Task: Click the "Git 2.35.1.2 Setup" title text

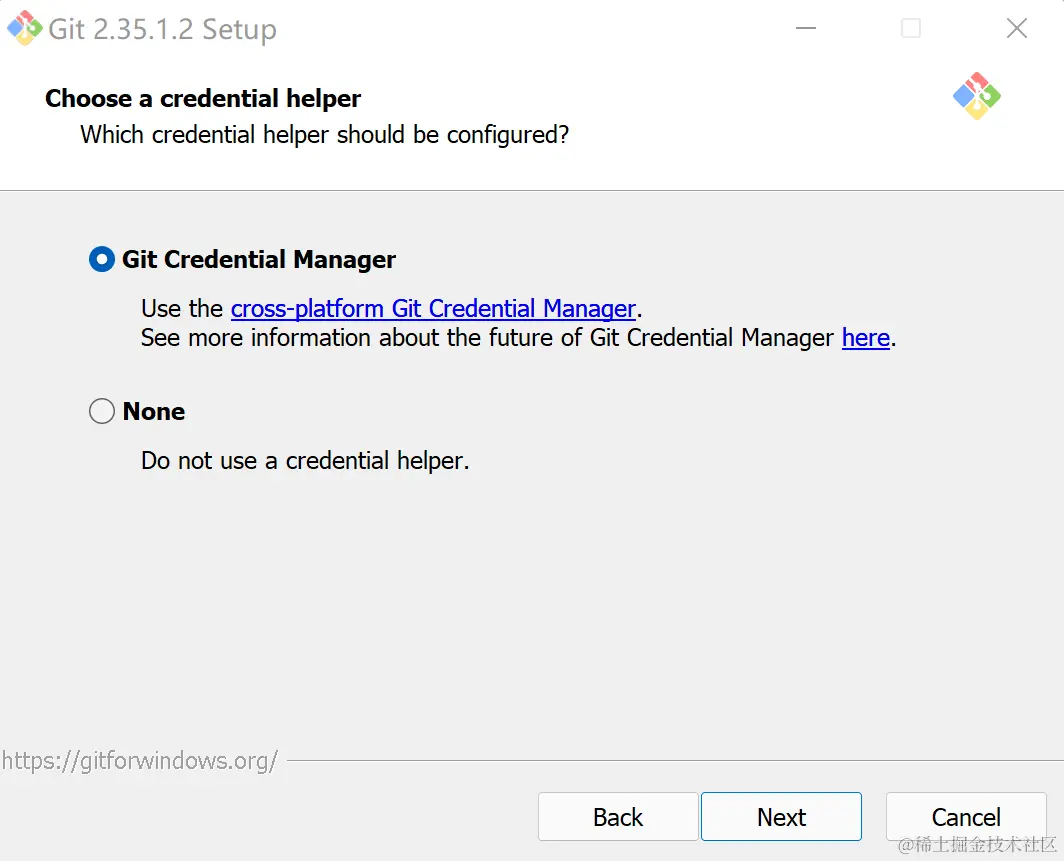Action: pos(162,29)
